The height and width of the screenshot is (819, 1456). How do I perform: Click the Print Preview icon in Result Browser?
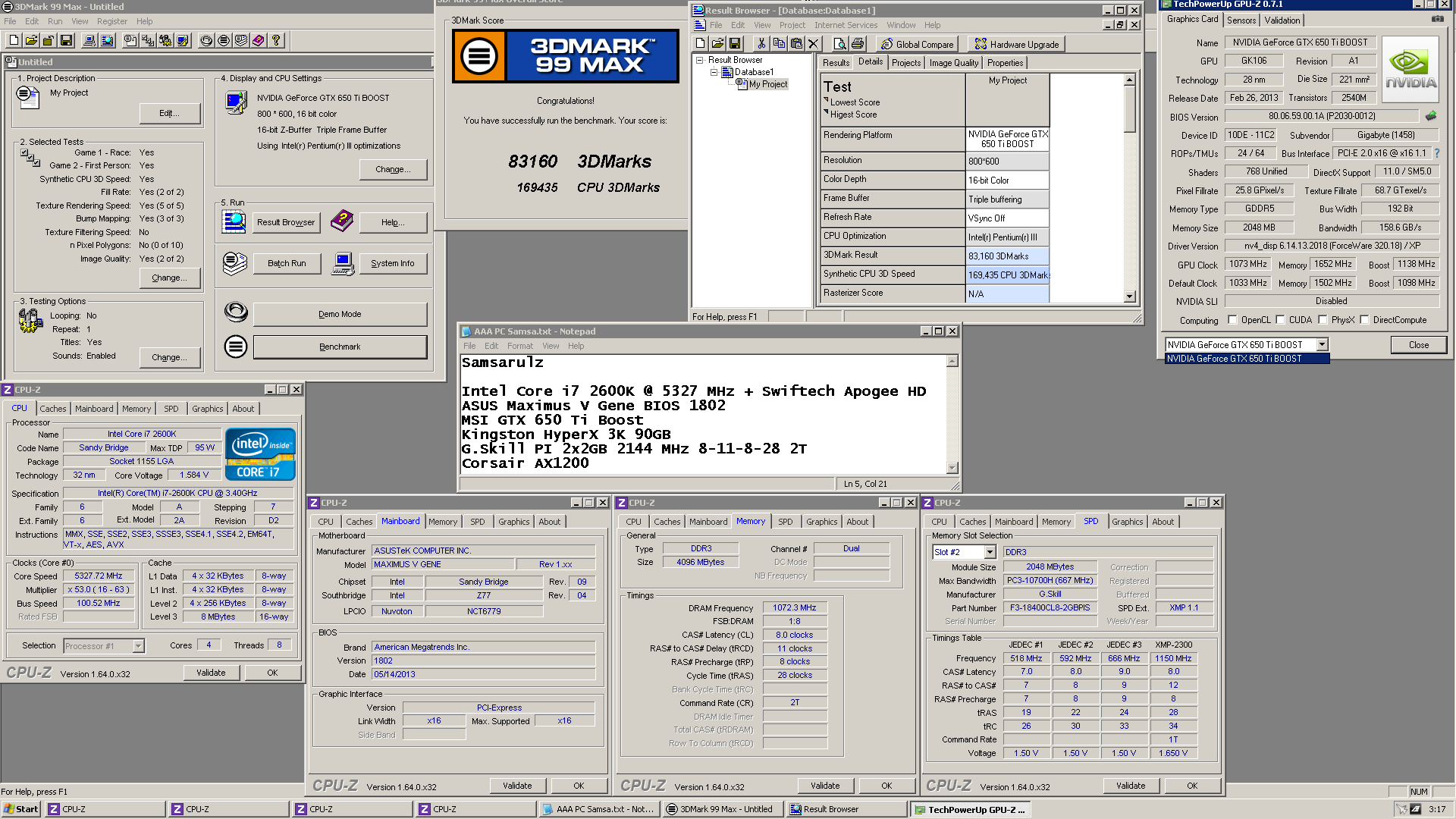click(x=839, y=44)
